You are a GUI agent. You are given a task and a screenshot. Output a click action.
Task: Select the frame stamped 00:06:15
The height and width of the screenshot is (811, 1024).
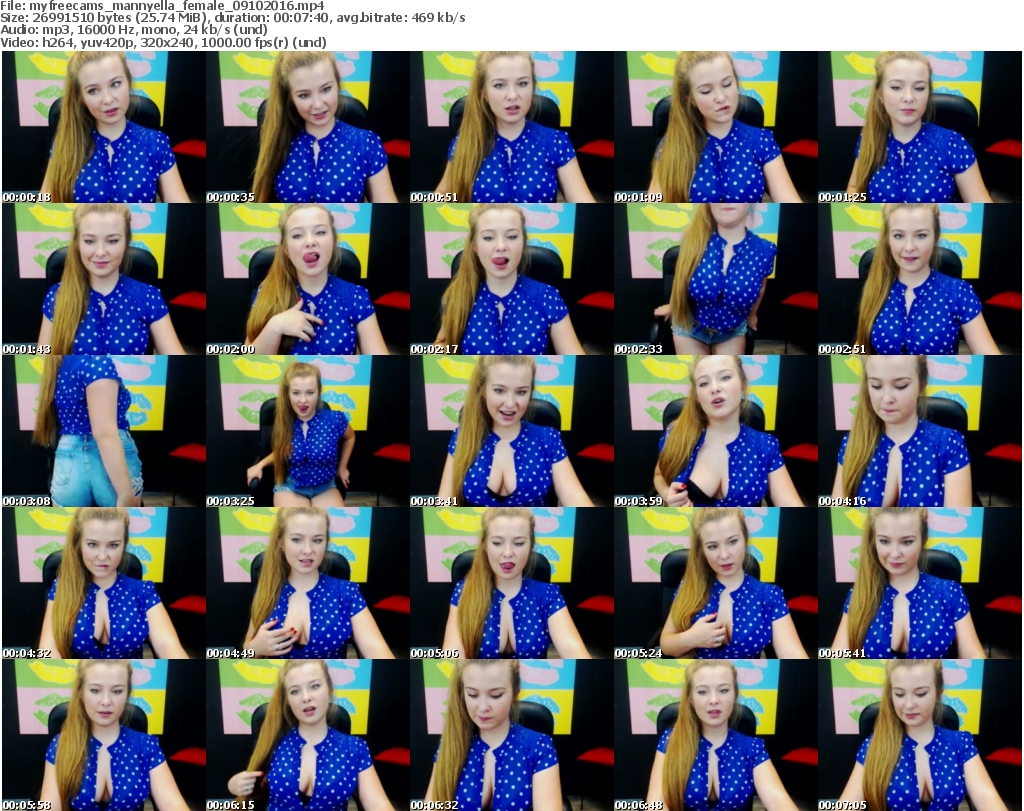[x=308, y=735]
